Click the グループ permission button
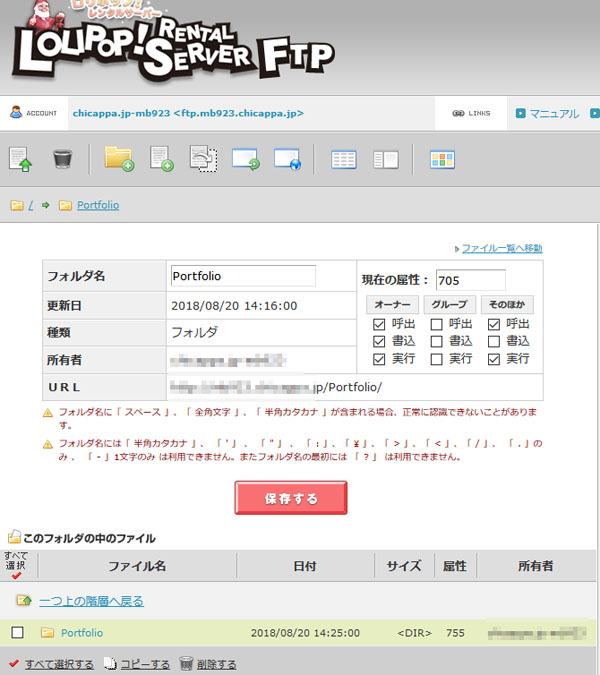This screenshot has height=675, width=600. tap(449, 304)
